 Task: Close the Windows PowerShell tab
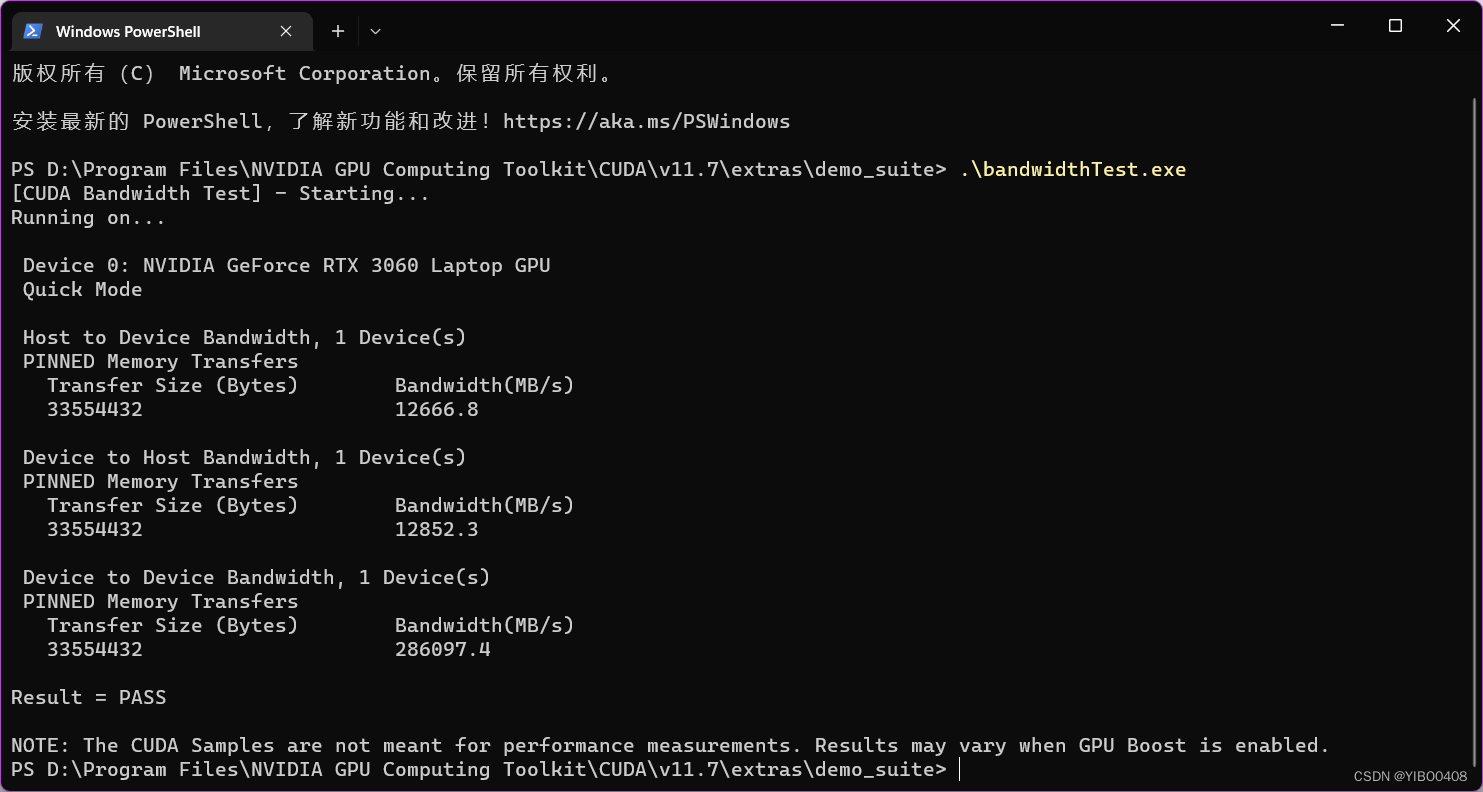286,31
